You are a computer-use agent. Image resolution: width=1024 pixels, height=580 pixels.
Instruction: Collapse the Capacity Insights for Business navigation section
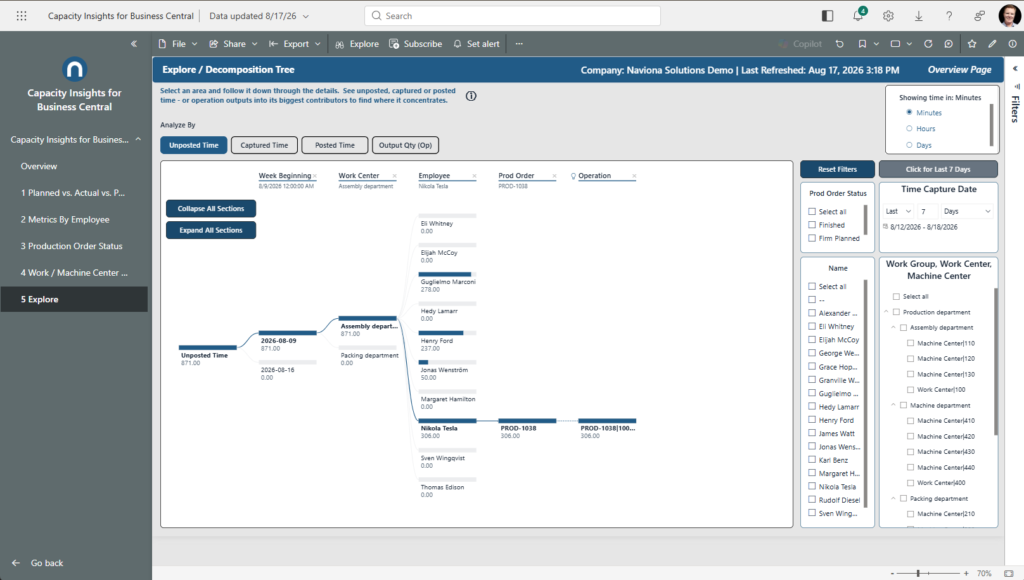(138, 139)
